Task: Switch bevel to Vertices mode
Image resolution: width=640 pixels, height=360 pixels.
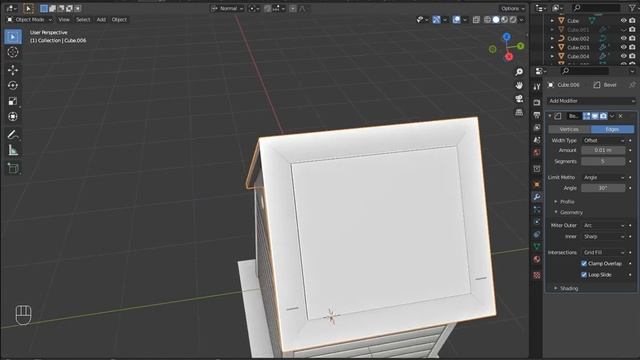Action: click(569, 129)
